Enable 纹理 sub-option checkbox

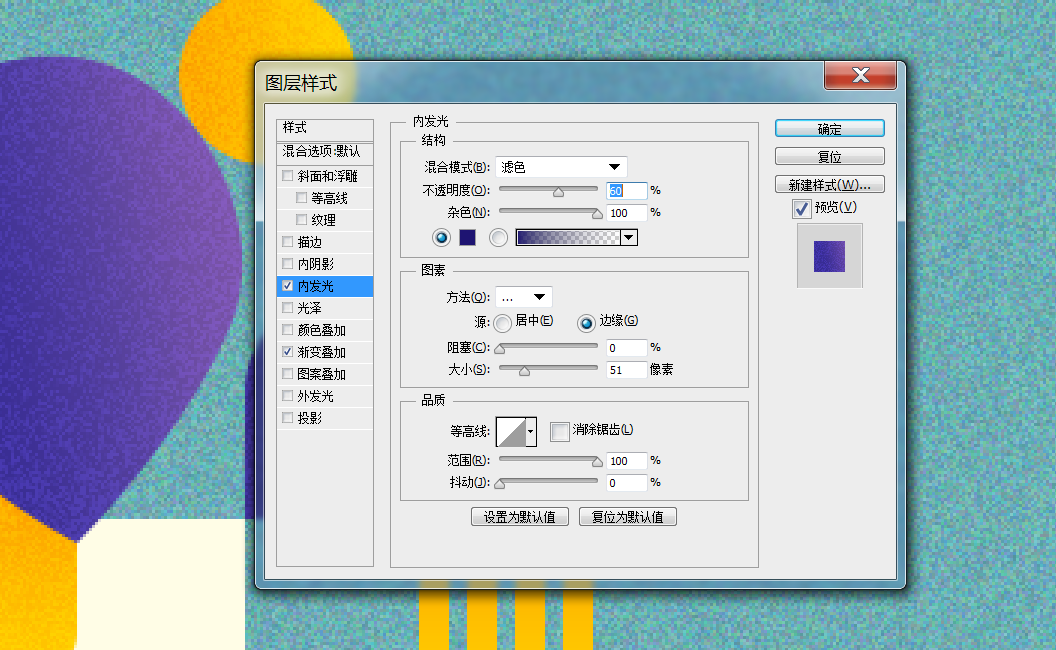click(x=302, y=220)
